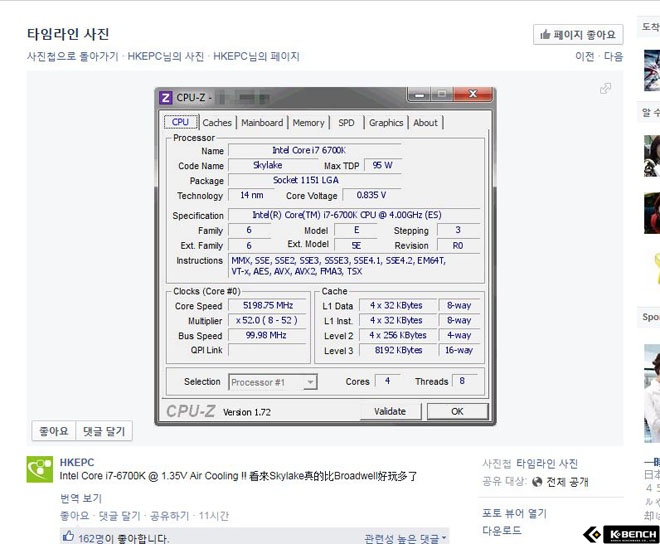Click the Specification field text
Viewport: 660px width, 544px height.
click(354, 215)
